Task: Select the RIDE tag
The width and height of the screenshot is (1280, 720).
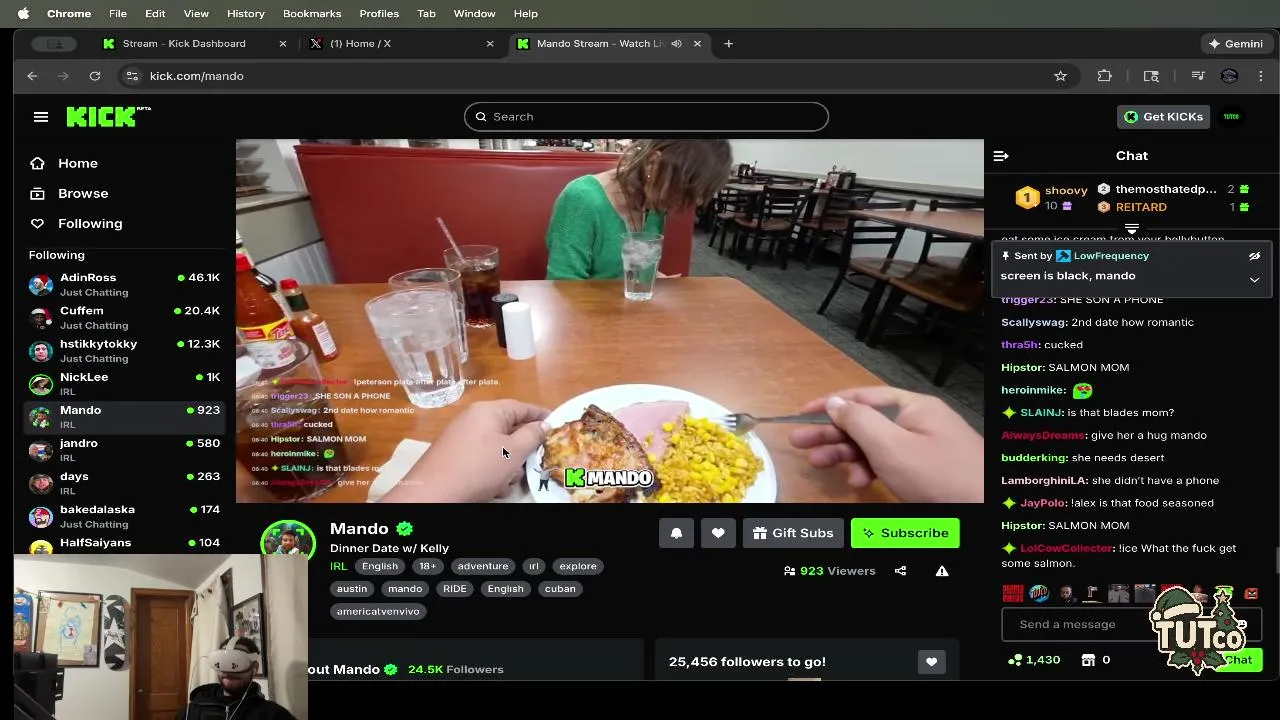Action: 455,589
